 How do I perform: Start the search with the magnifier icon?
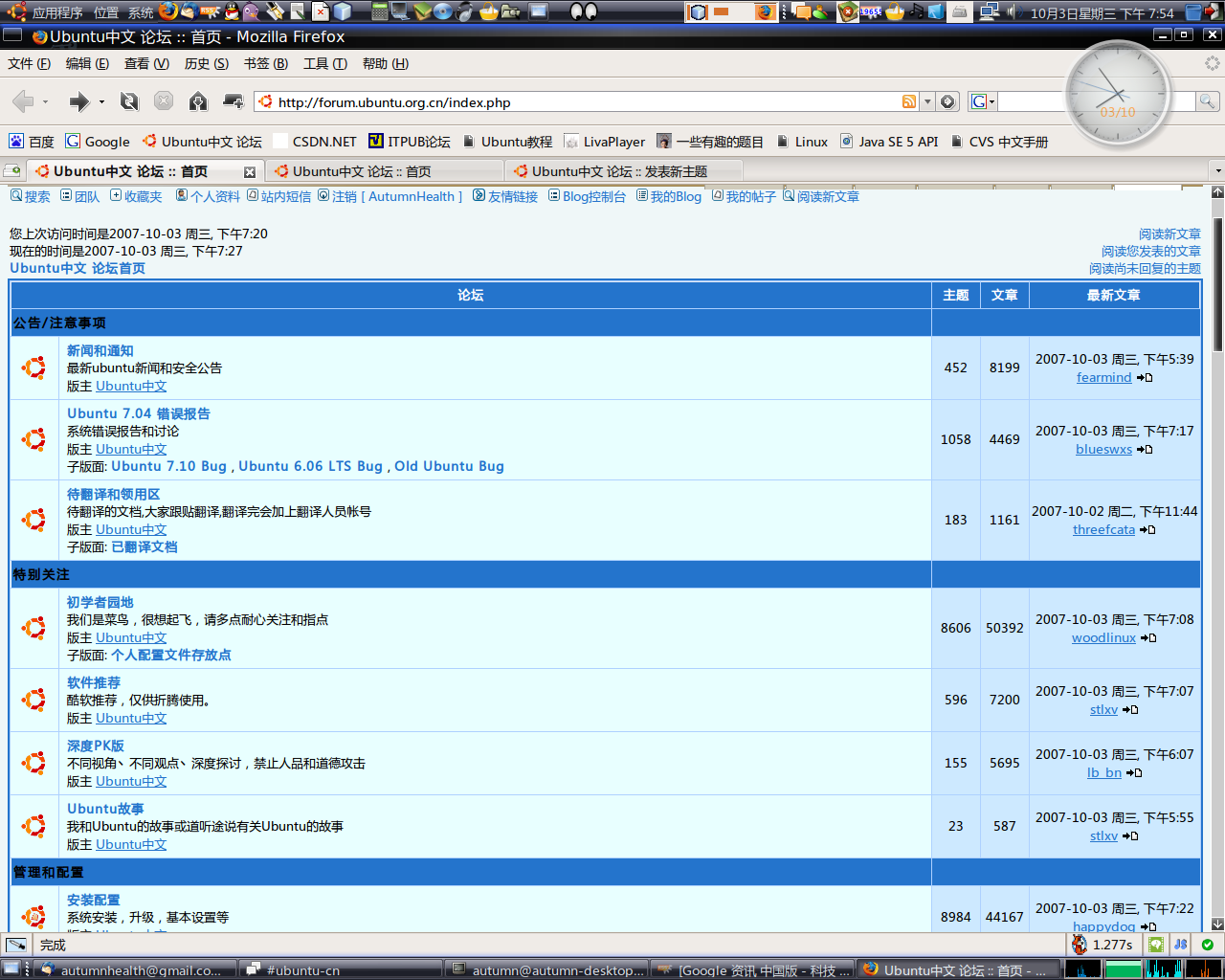[1208, 101]
